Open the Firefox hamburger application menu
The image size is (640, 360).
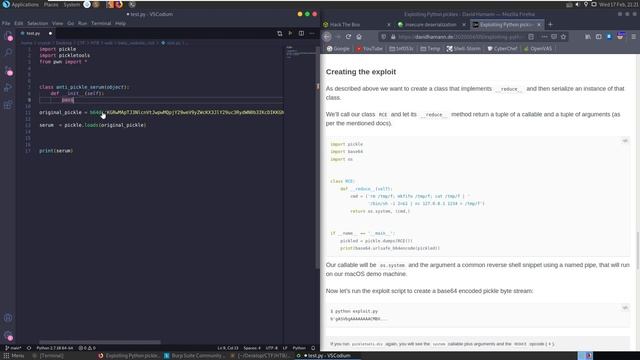click(633, 37)
